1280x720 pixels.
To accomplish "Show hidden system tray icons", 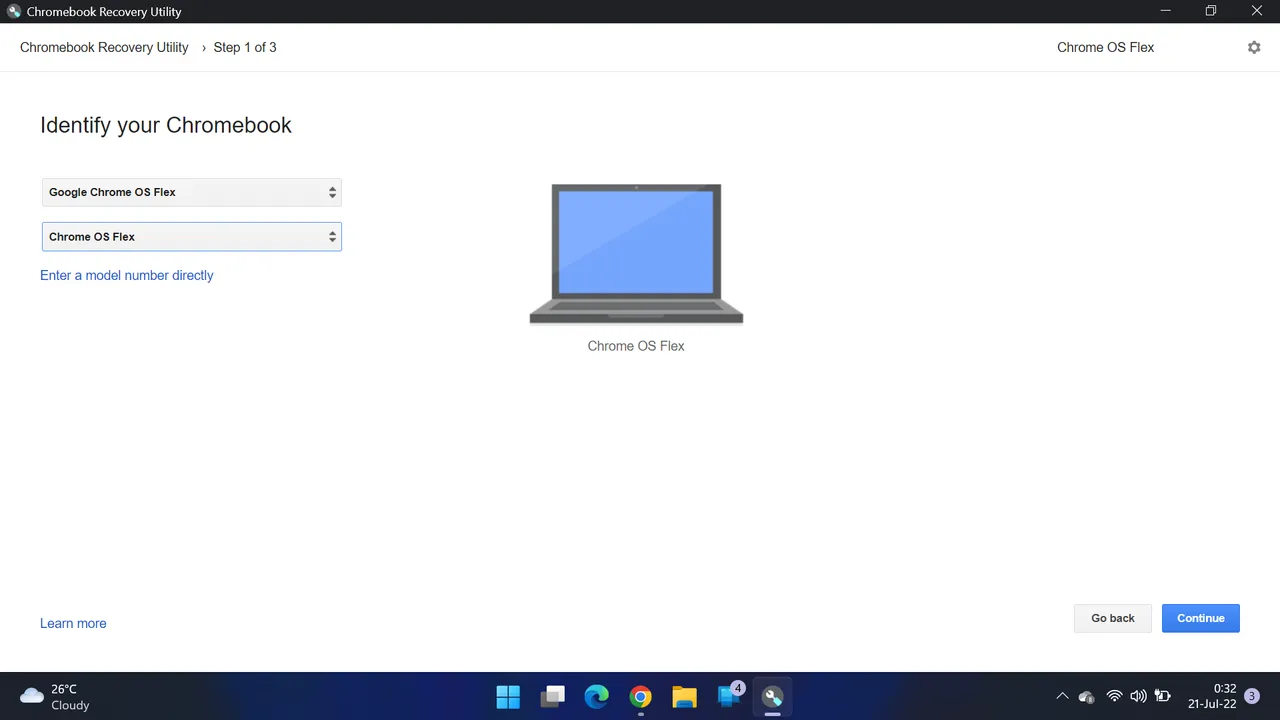I will pos(1062,696).
